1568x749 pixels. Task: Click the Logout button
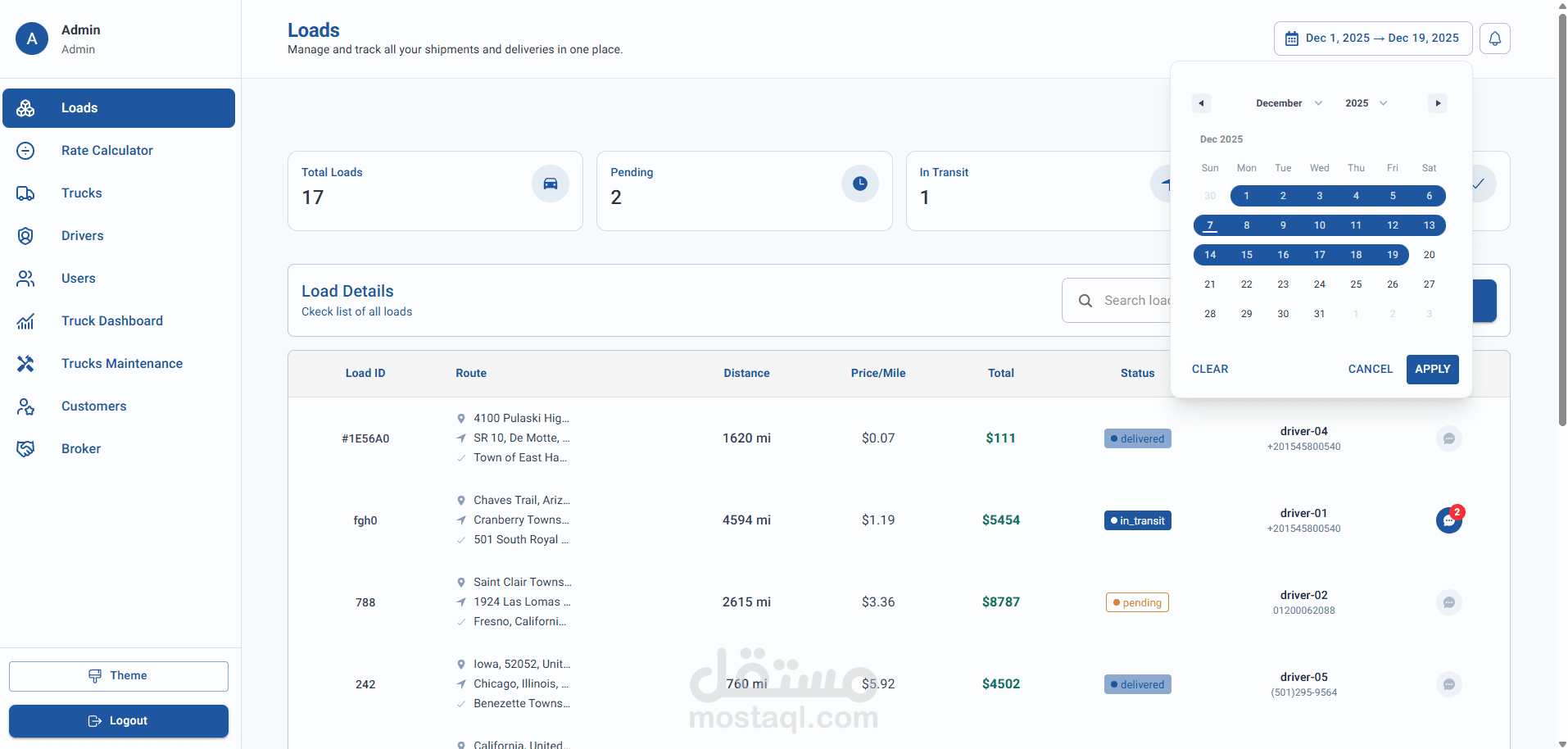pos(119,721)
